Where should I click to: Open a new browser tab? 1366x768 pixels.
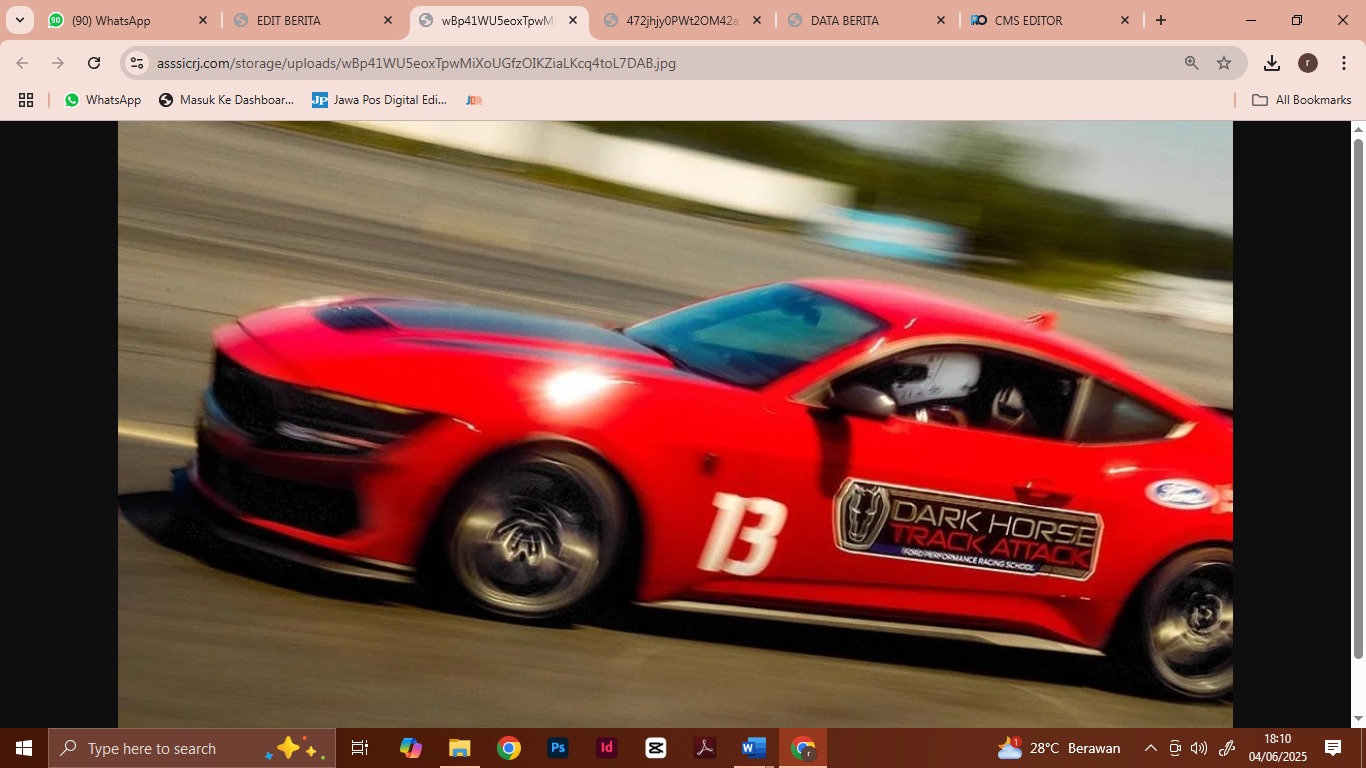[1161, 20]
